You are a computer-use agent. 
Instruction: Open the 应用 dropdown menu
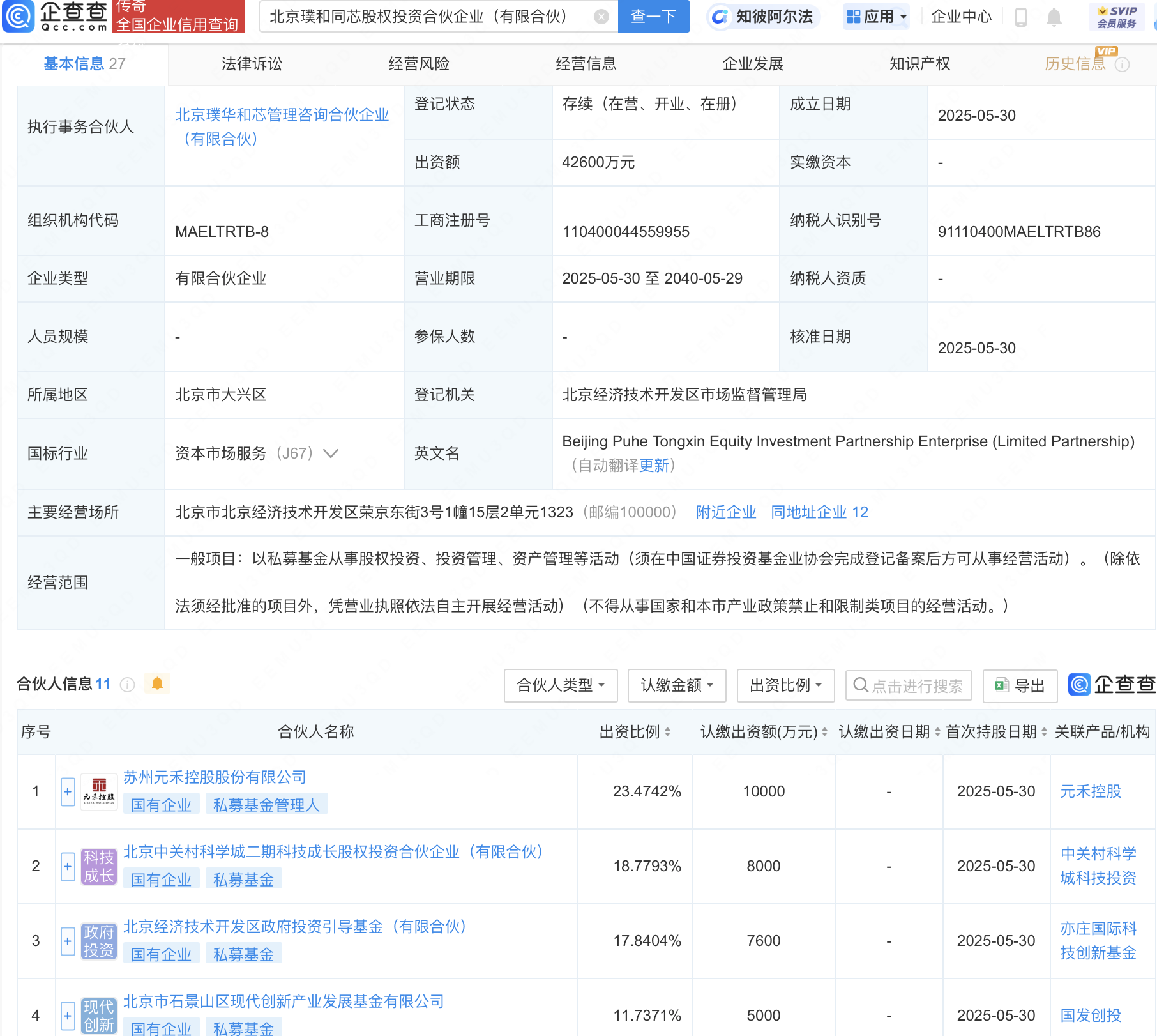876,17
